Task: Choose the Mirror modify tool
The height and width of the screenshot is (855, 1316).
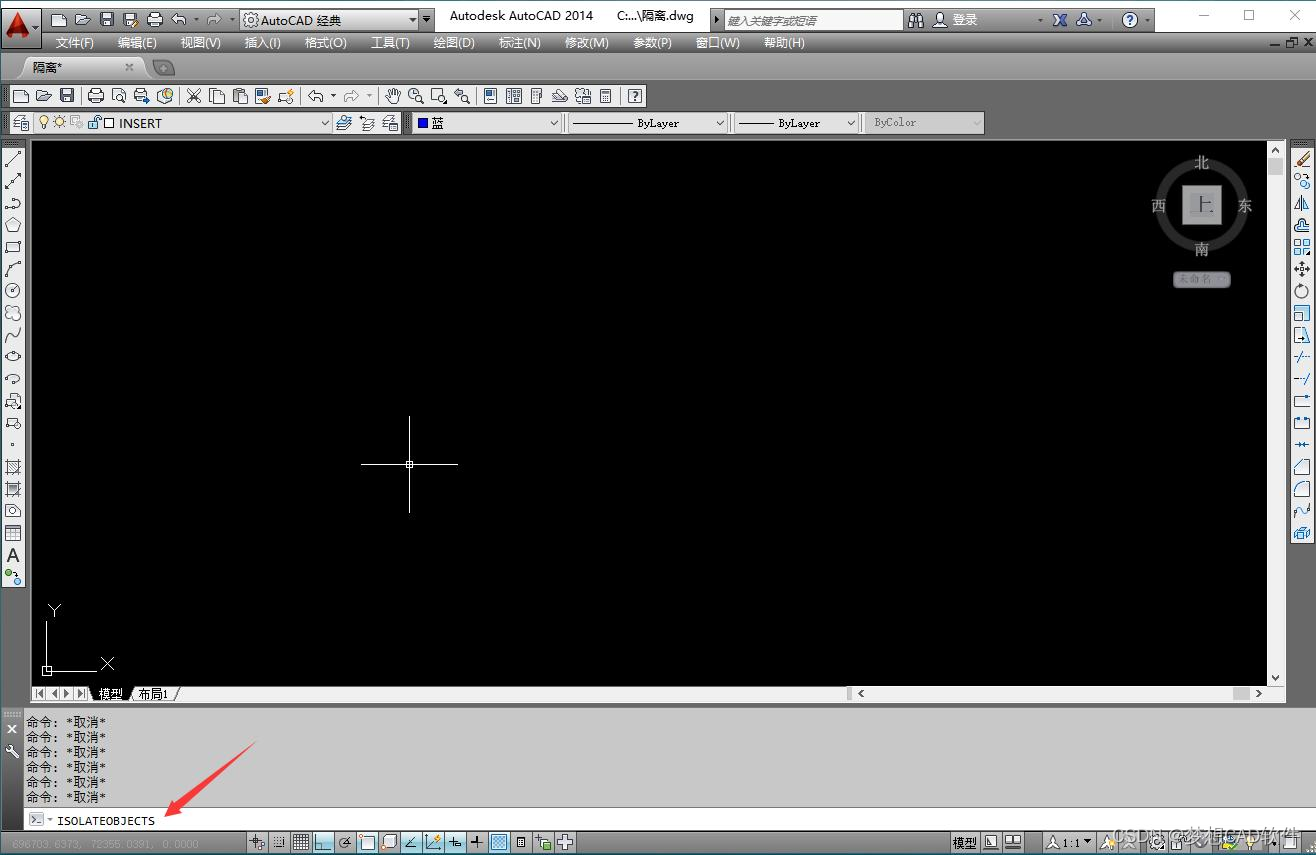Action: [1302, 203]
